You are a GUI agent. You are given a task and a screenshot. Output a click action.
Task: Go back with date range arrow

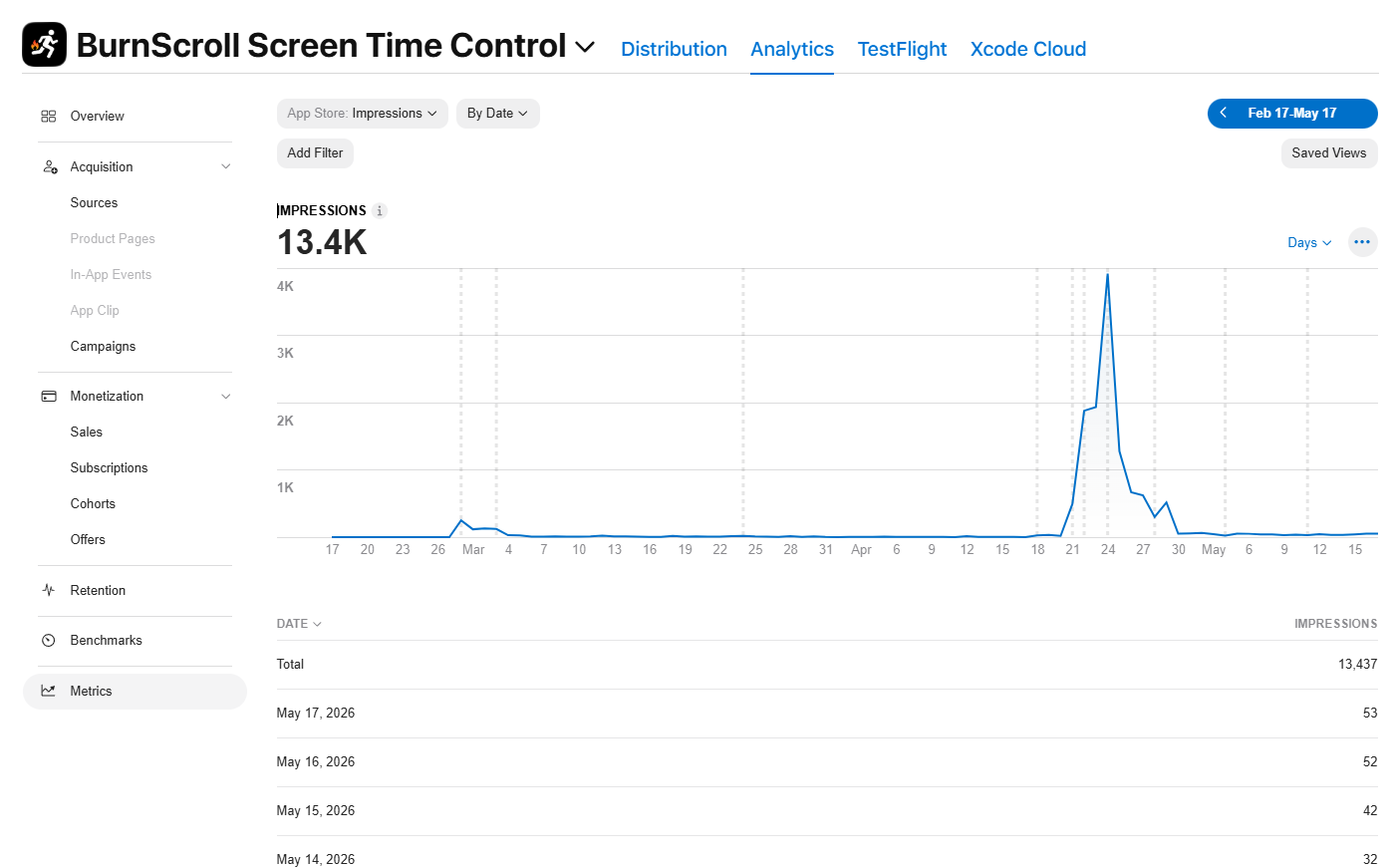1224,113
